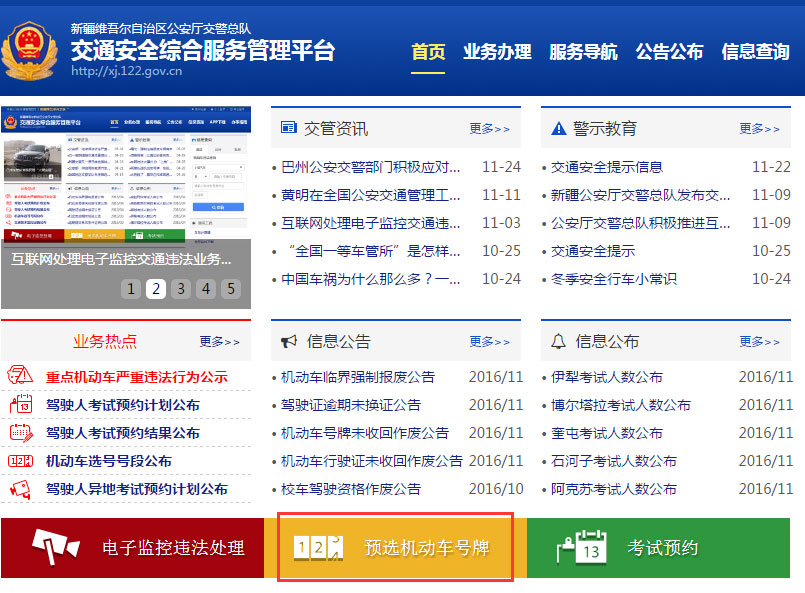Screen dimensions: 805x593
Task: Select the 首页 tab
Action: pyautogui.click(x=428, y=53)
